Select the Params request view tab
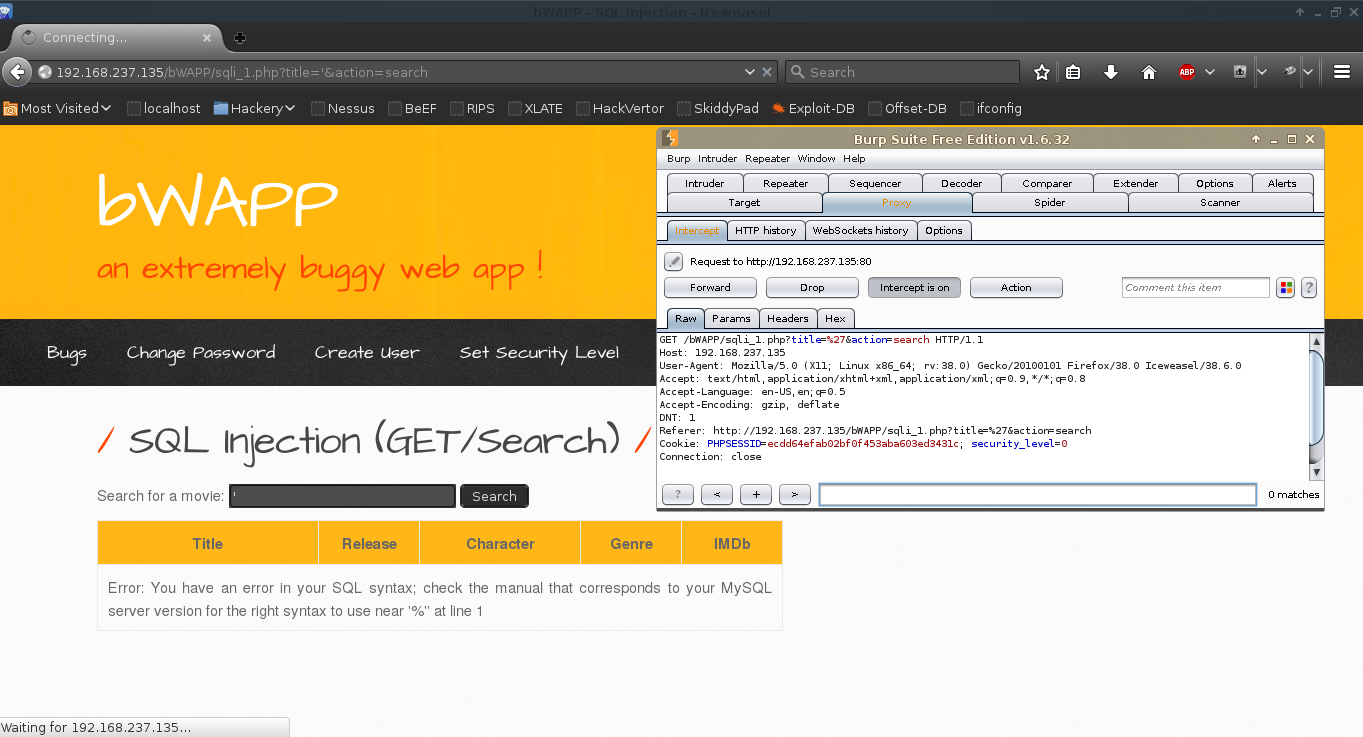 (731, 318)
